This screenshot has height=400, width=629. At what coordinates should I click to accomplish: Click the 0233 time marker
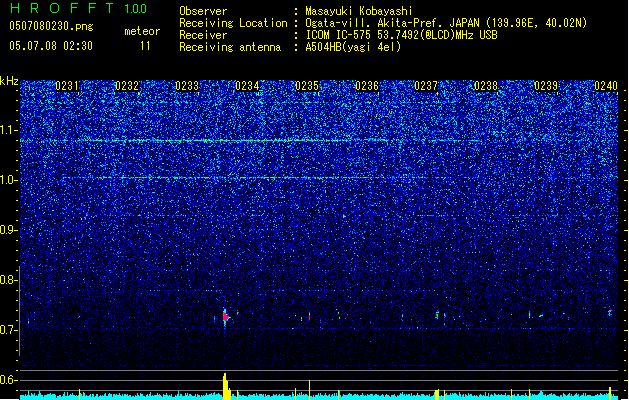coord(187,86)
